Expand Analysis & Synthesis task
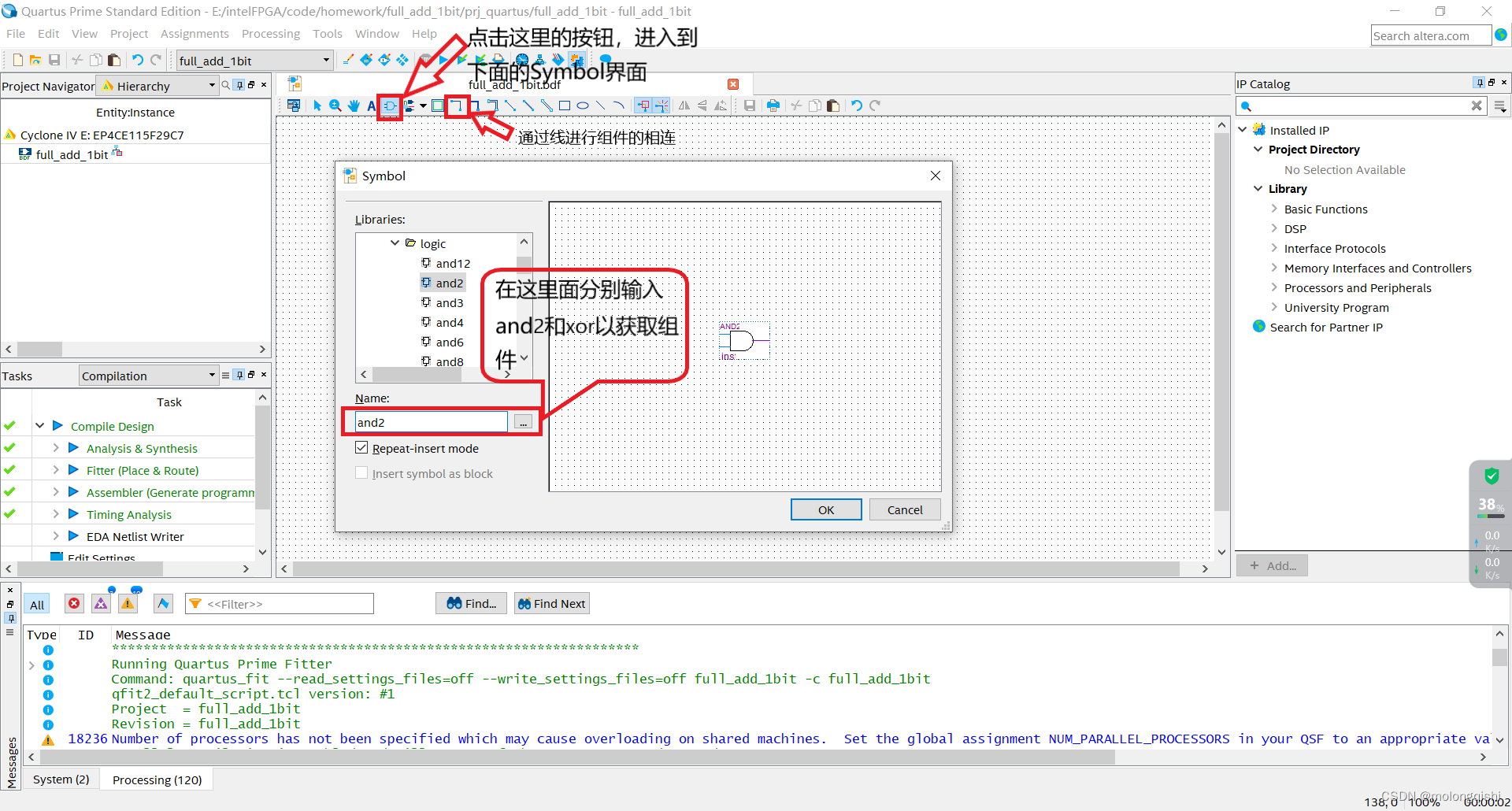 coord(56,448)
